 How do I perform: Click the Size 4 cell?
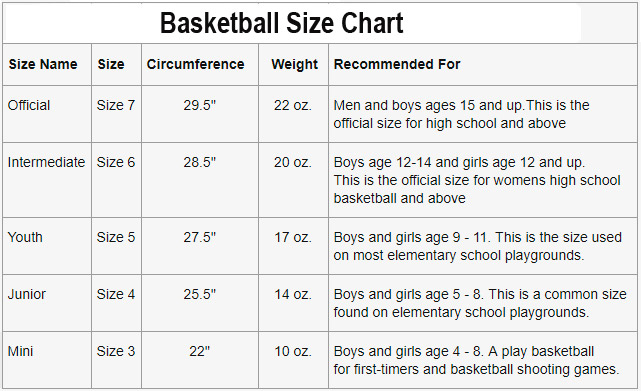116,294
